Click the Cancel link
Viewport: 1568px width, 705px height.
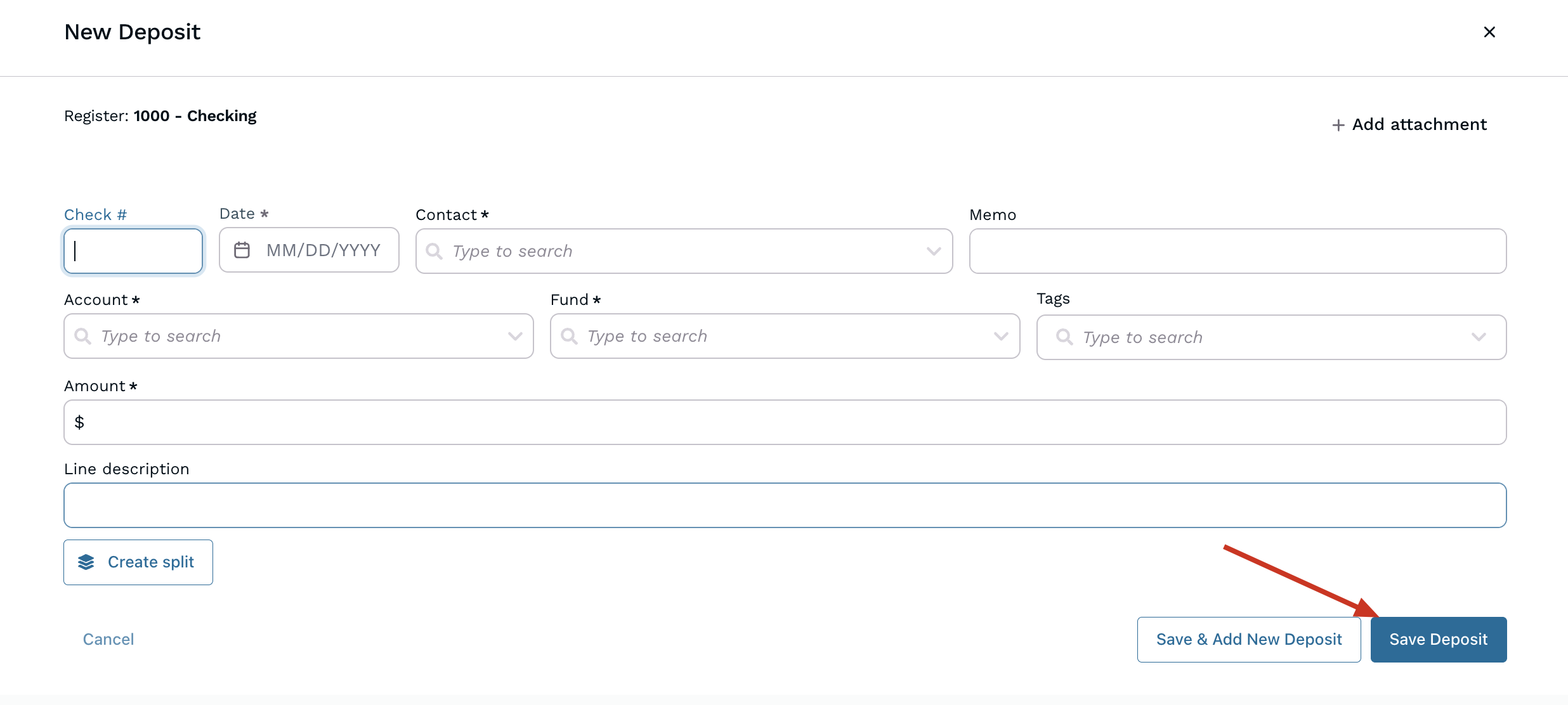pyautogui.click(x=108, y=639)
